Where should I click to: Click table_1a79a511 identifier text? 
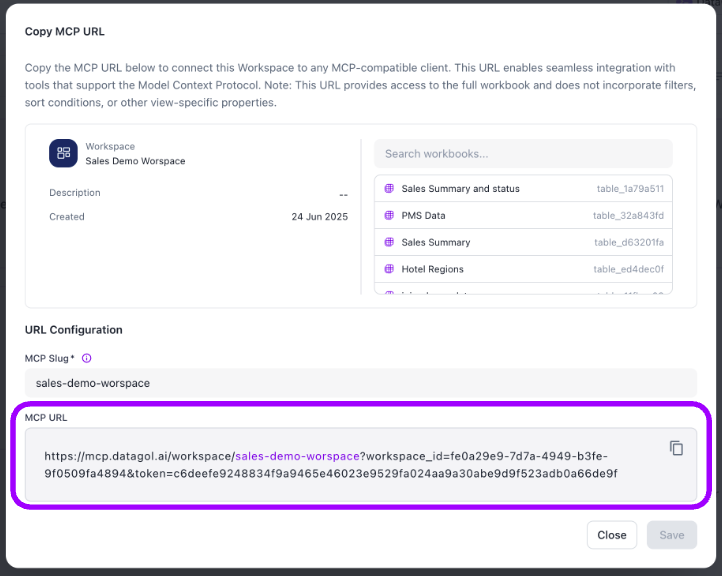point(630,189)
